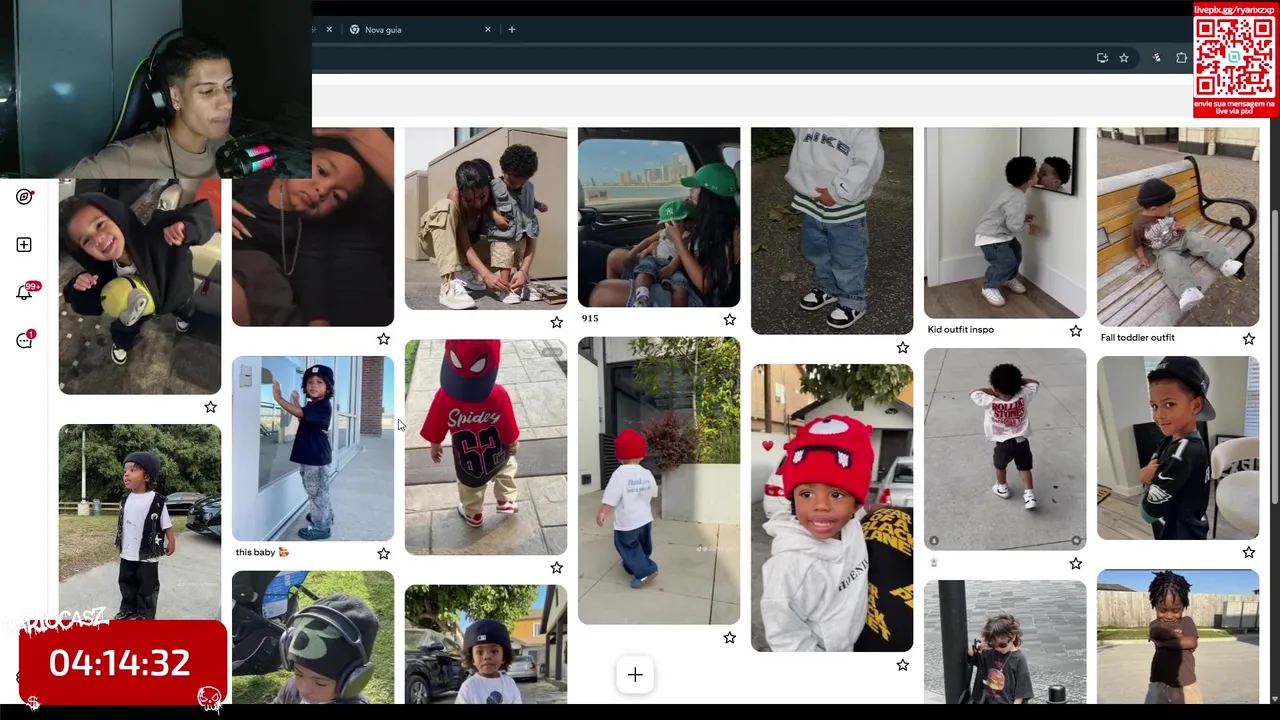
Task: Open the messages chat bubble icon
Action: click(24, 341)
